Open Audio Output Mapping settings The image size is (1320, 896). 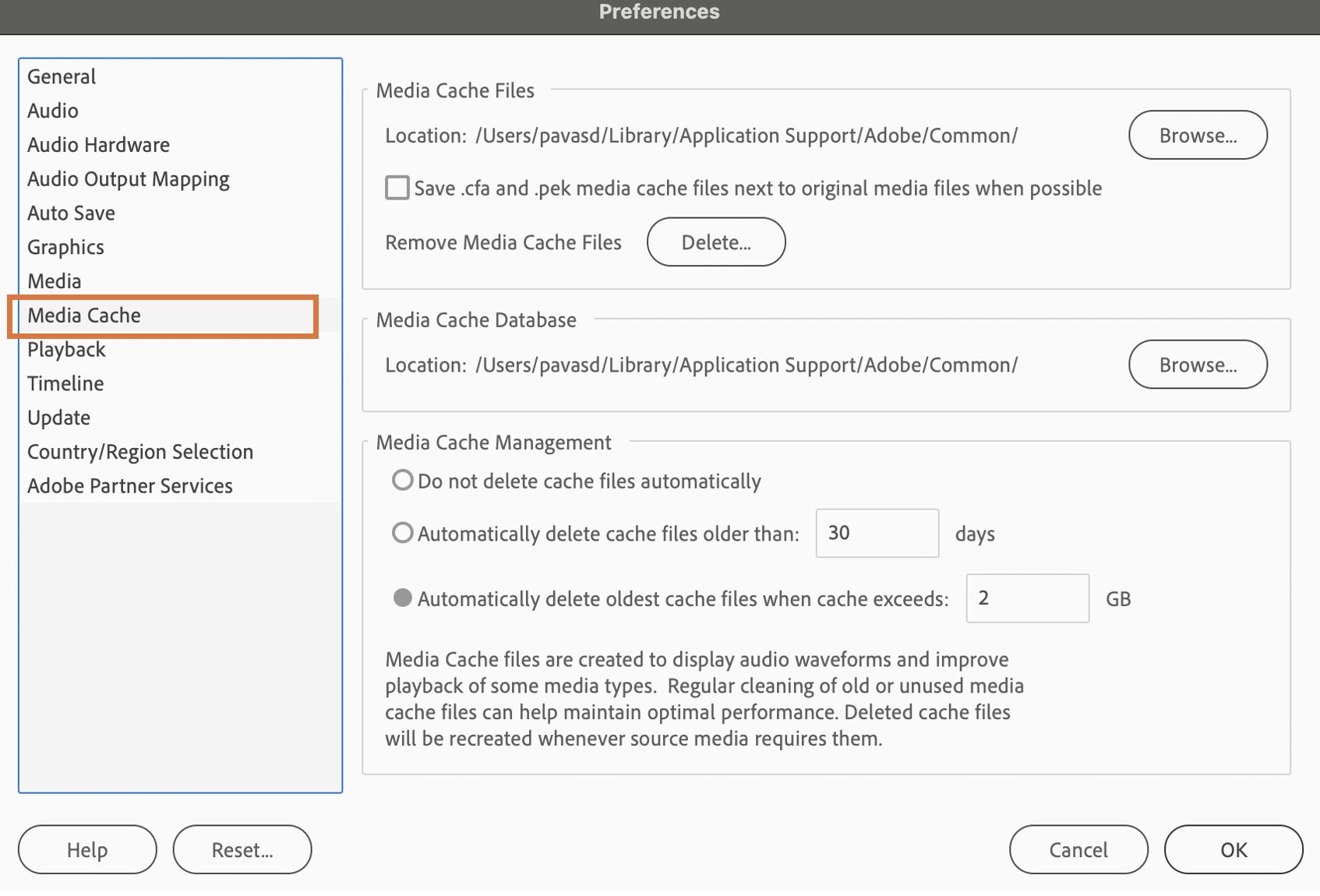[x=129, y=179]
